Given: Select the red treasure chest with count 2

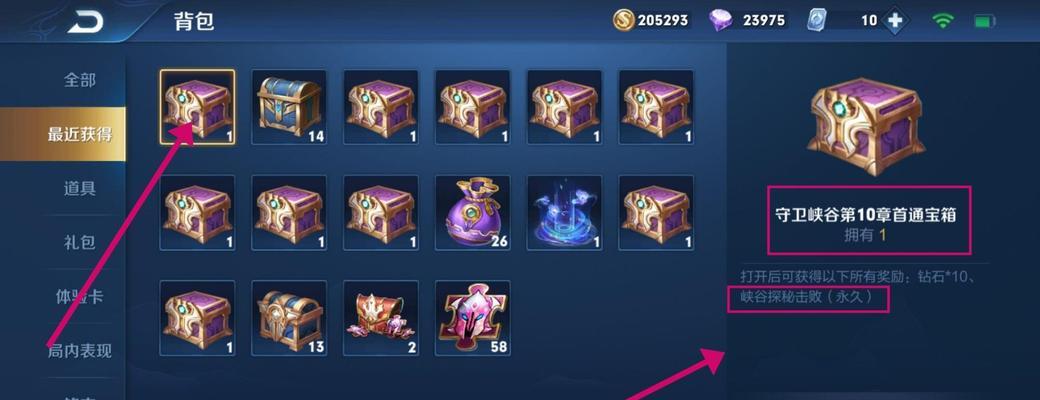Looking at the screenshot, I should pos(381,318).
